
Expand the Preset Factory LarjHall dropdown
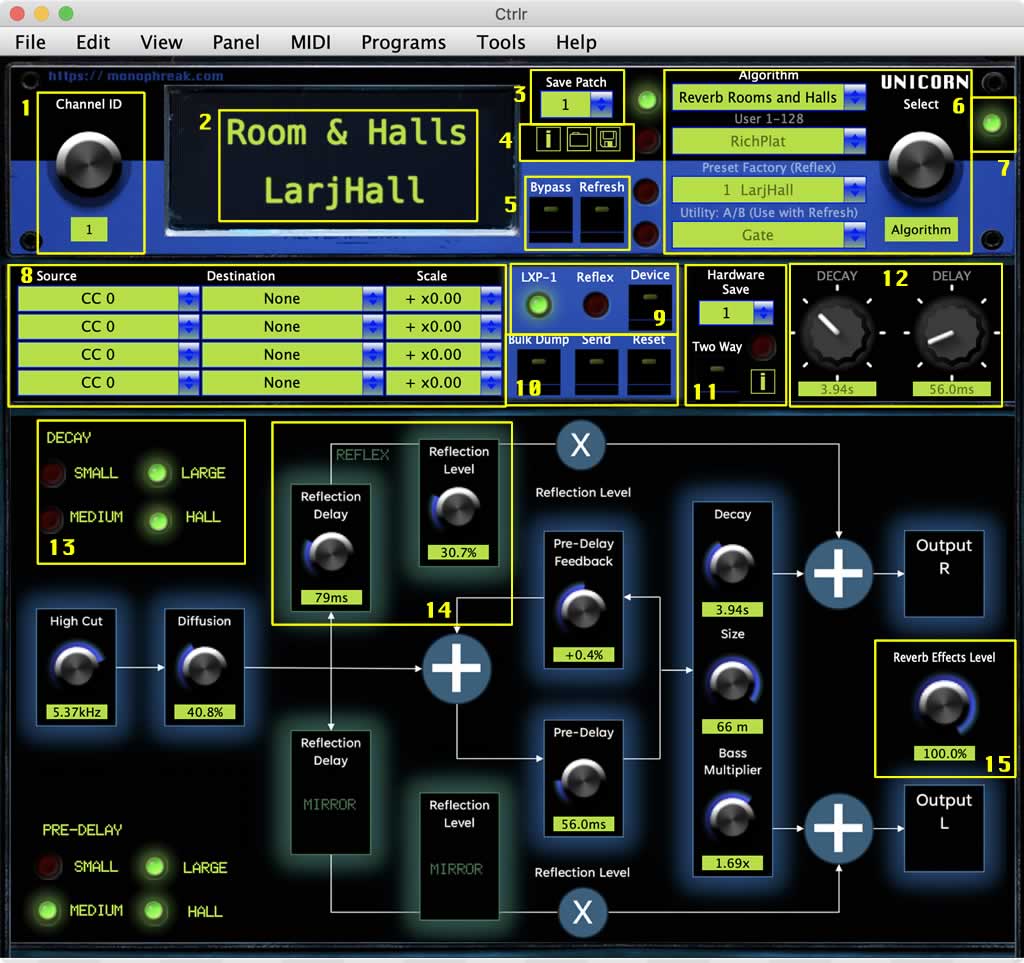pyautogui.click(x=768, y=190)
